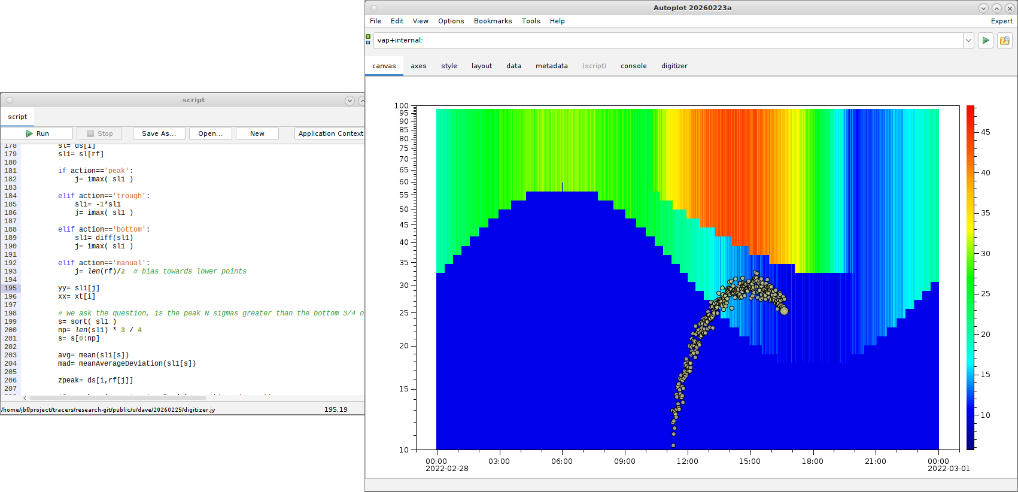Switch to the metadata tab
This screenshot has height=492, width=1018.
[x=551, y=66]
